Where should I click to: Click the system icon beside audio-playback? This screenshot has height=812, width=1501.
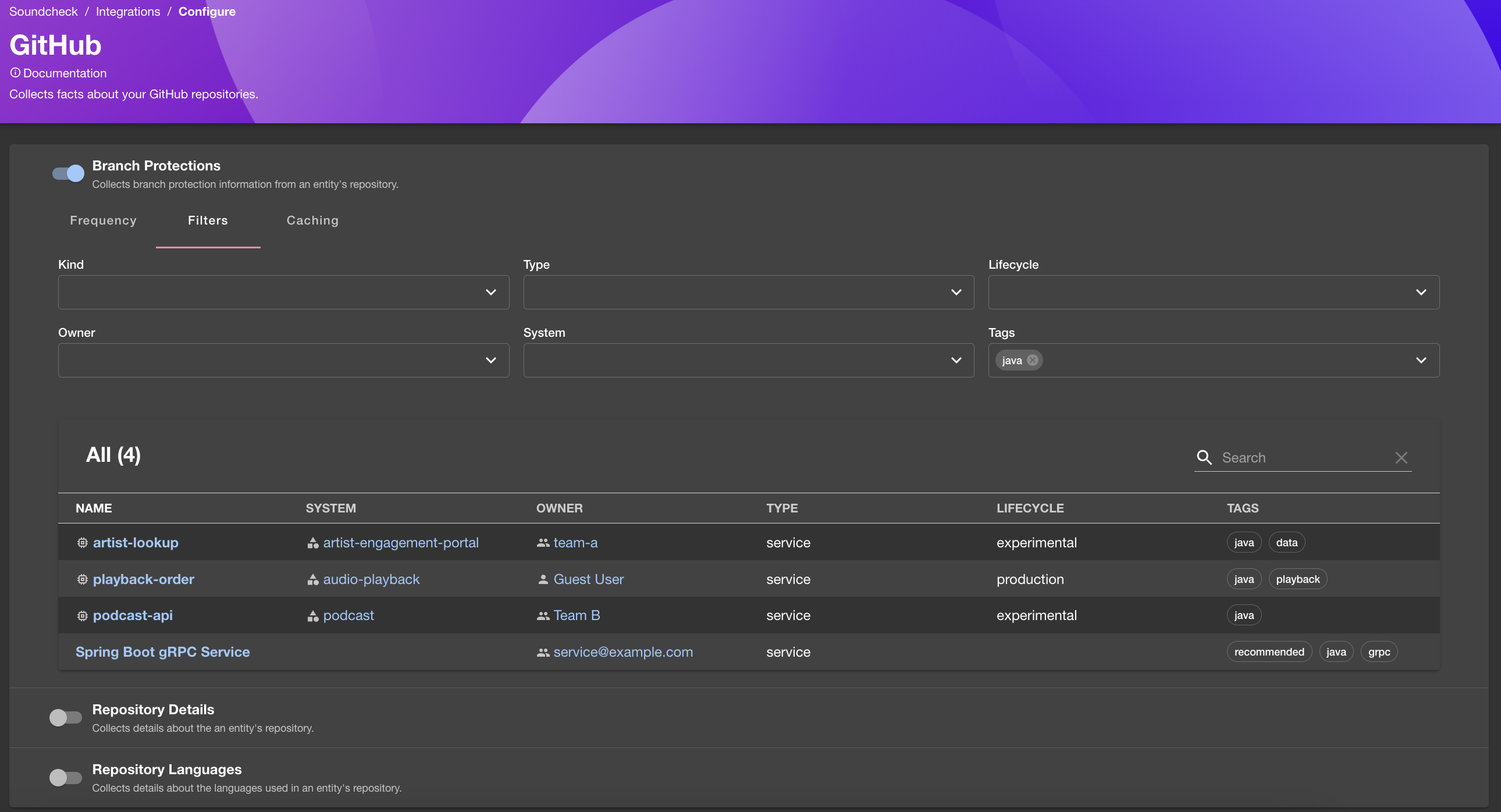[313, 579]
